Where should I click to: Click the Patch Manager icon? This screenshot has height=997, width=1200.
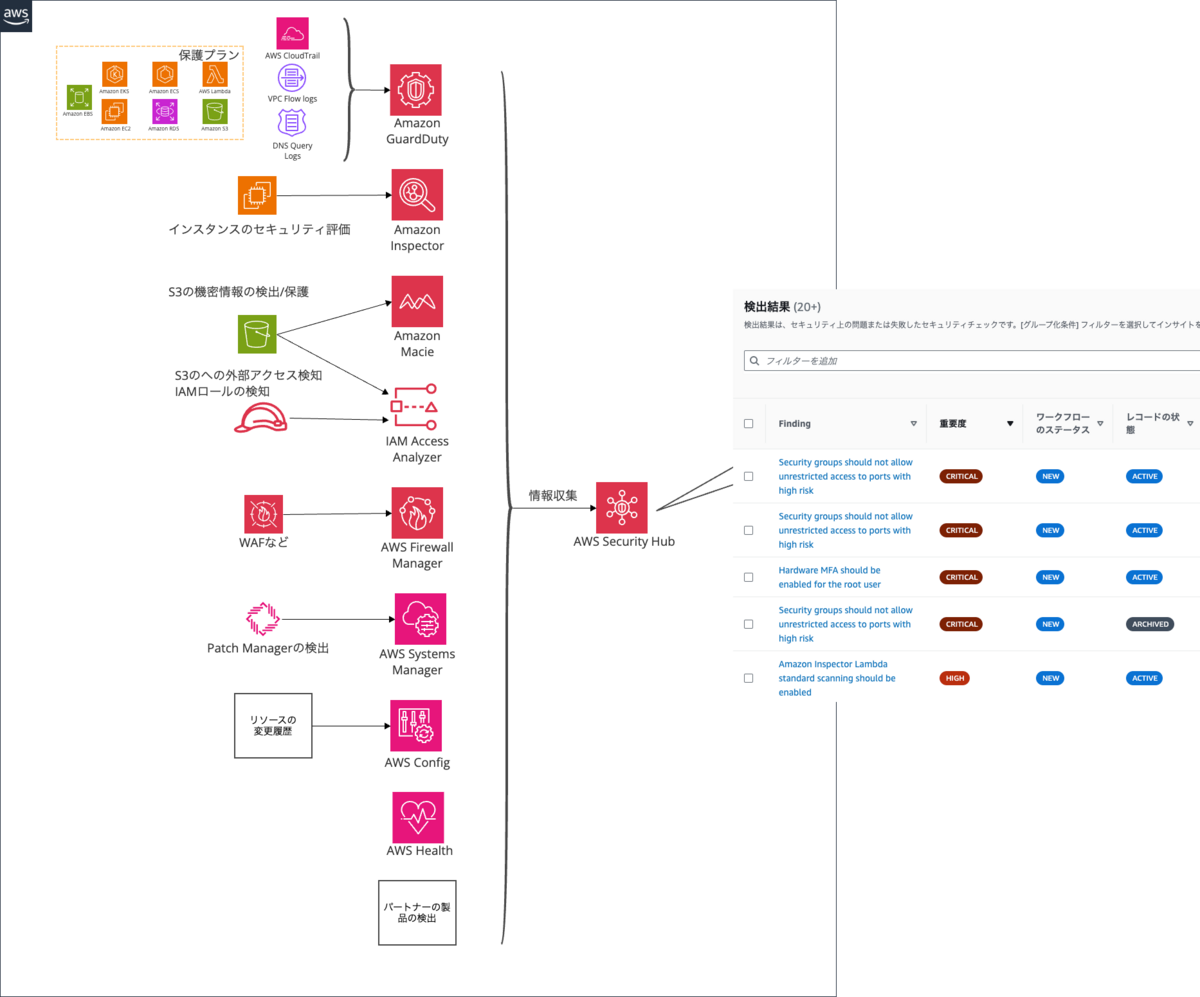tap(264, 620)
